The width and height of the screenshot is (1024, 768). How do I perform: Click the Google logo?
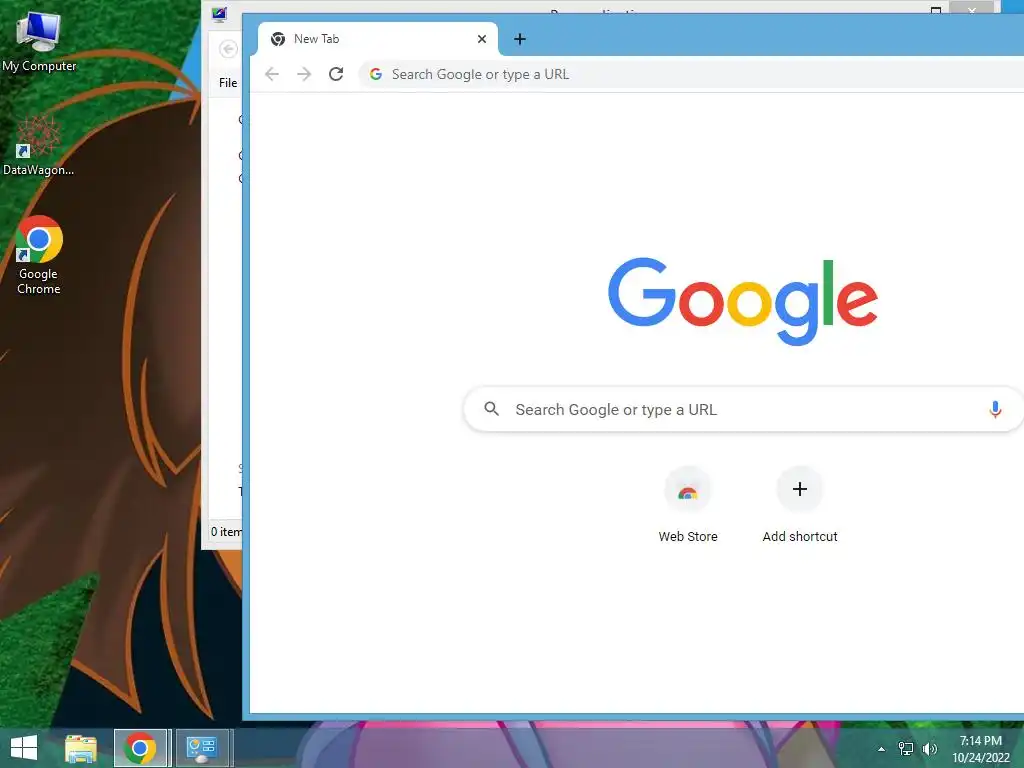click(743, 301)
